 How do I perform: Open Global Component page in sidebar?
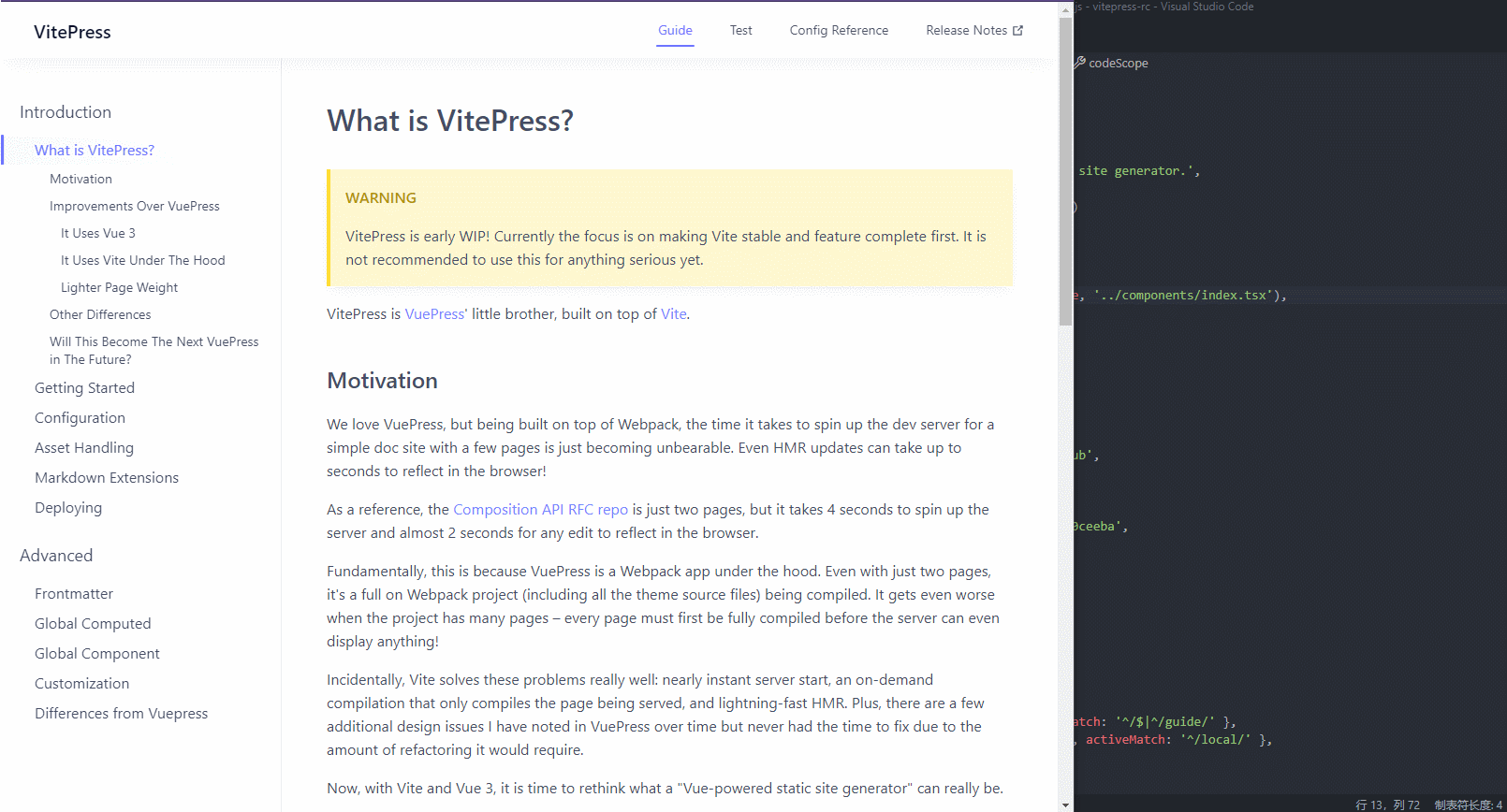pos(97,653)
